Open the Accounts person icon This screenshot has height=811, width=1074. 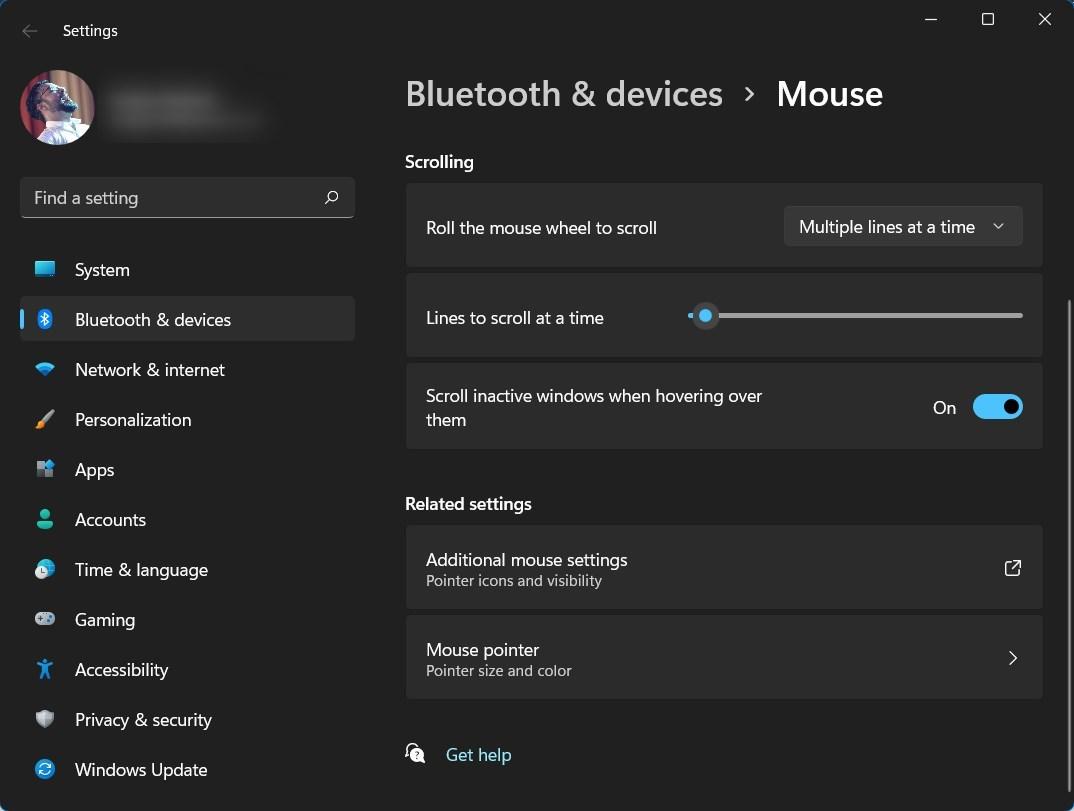click(45, 519)
